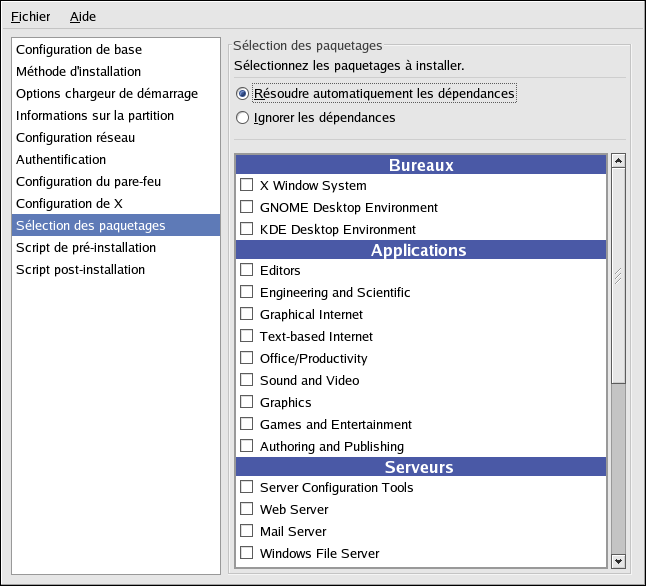646x586 pixels.
Task: Check Office/Productivity package group
Action: (246, 357)
